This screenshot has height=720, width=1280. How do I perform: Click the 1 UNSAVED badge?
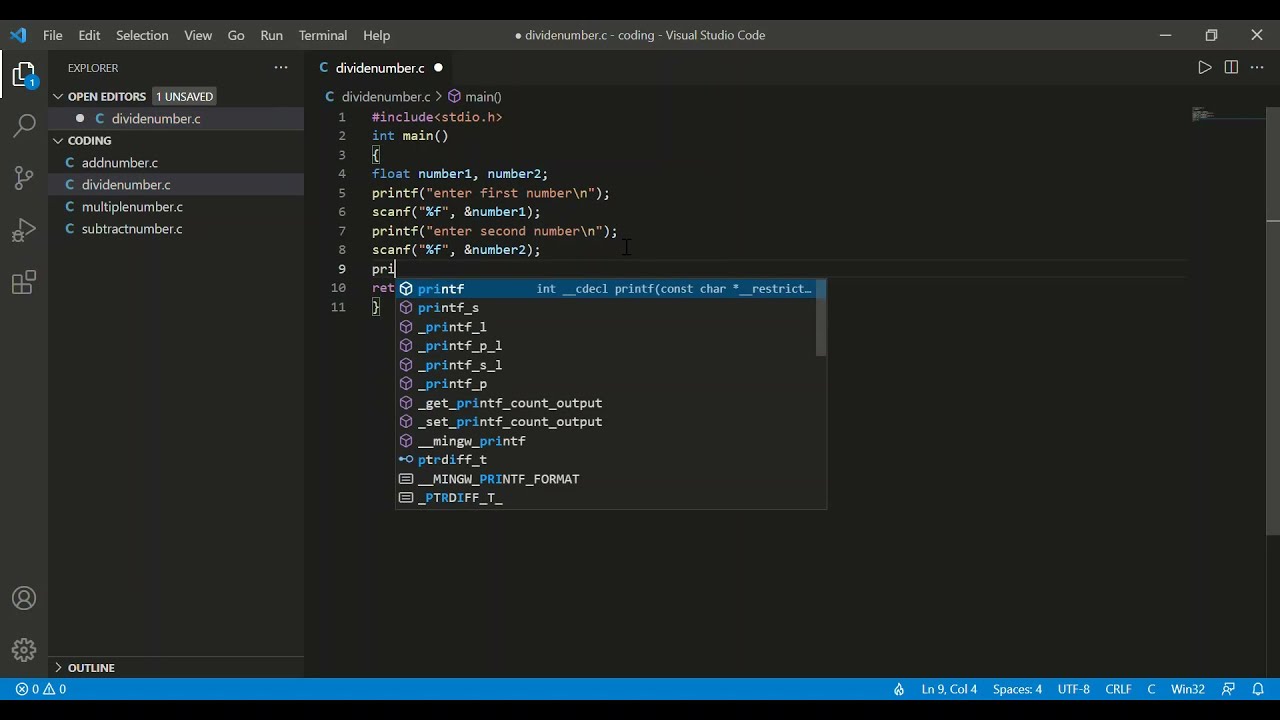[x=184, y=97]
